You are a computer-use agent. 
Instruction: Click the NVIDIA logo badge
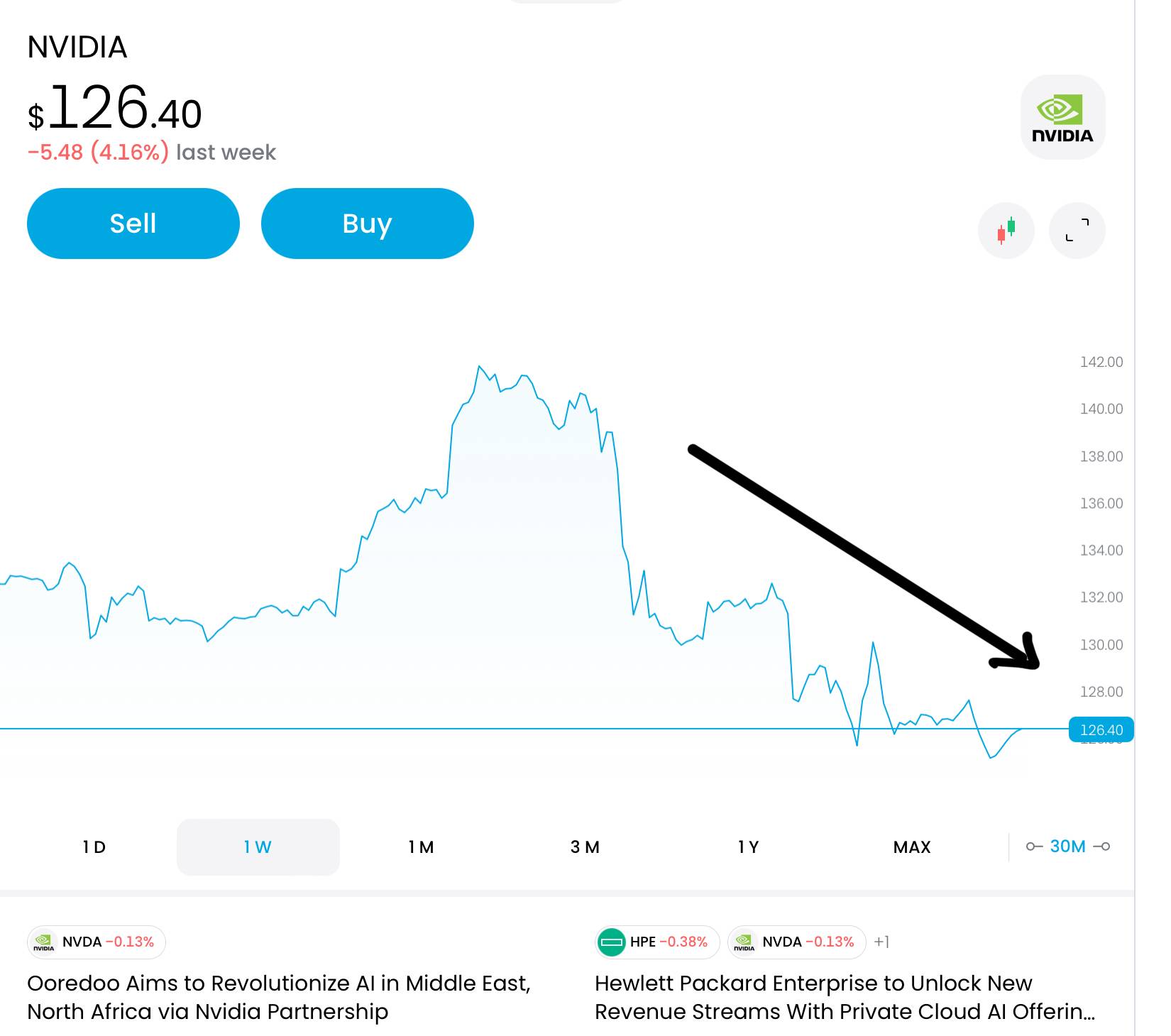coord(1062,117)
